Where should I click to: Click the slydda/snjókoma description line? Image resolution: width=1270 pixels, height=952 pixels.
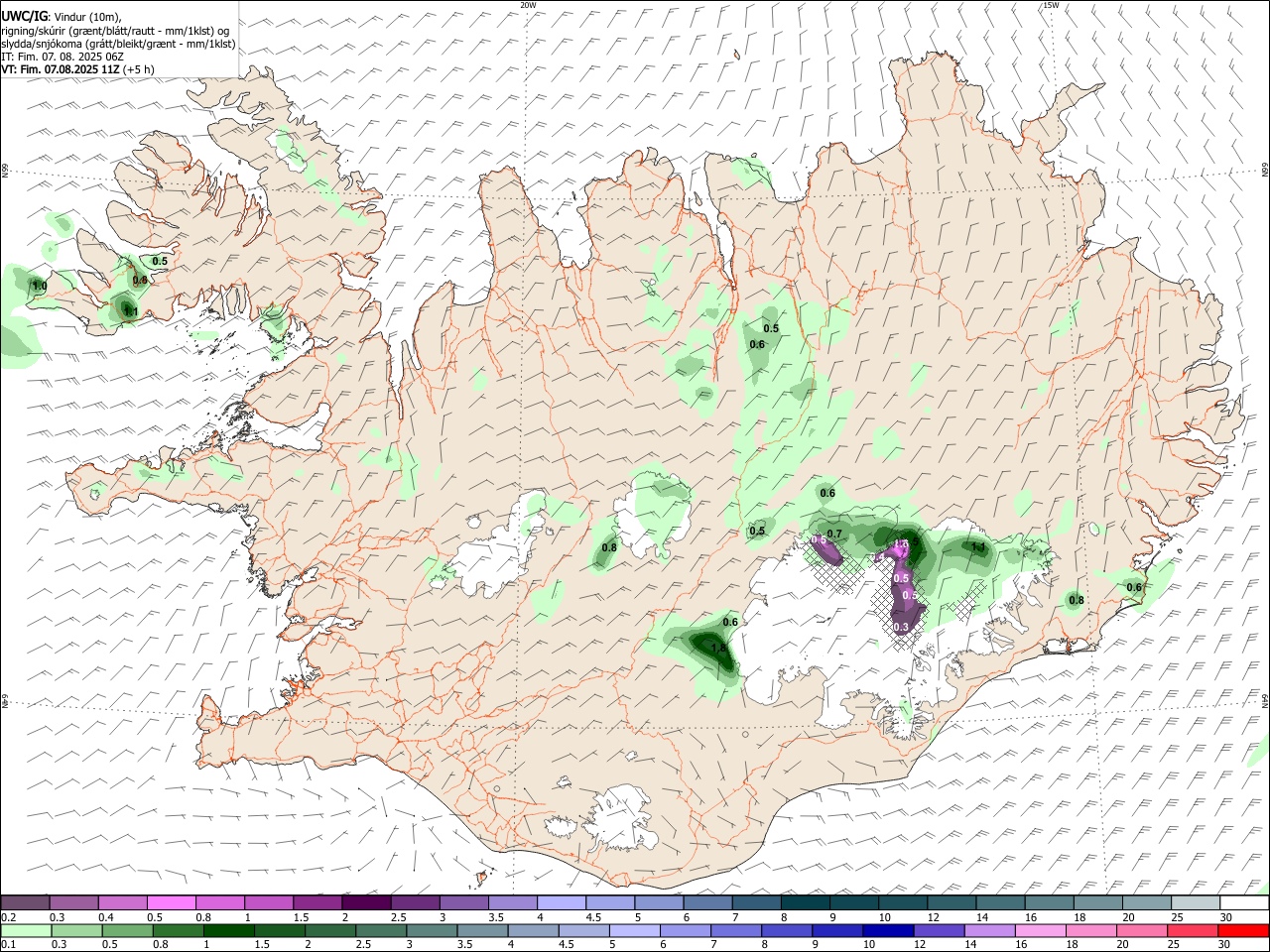[x=117, y=44]
